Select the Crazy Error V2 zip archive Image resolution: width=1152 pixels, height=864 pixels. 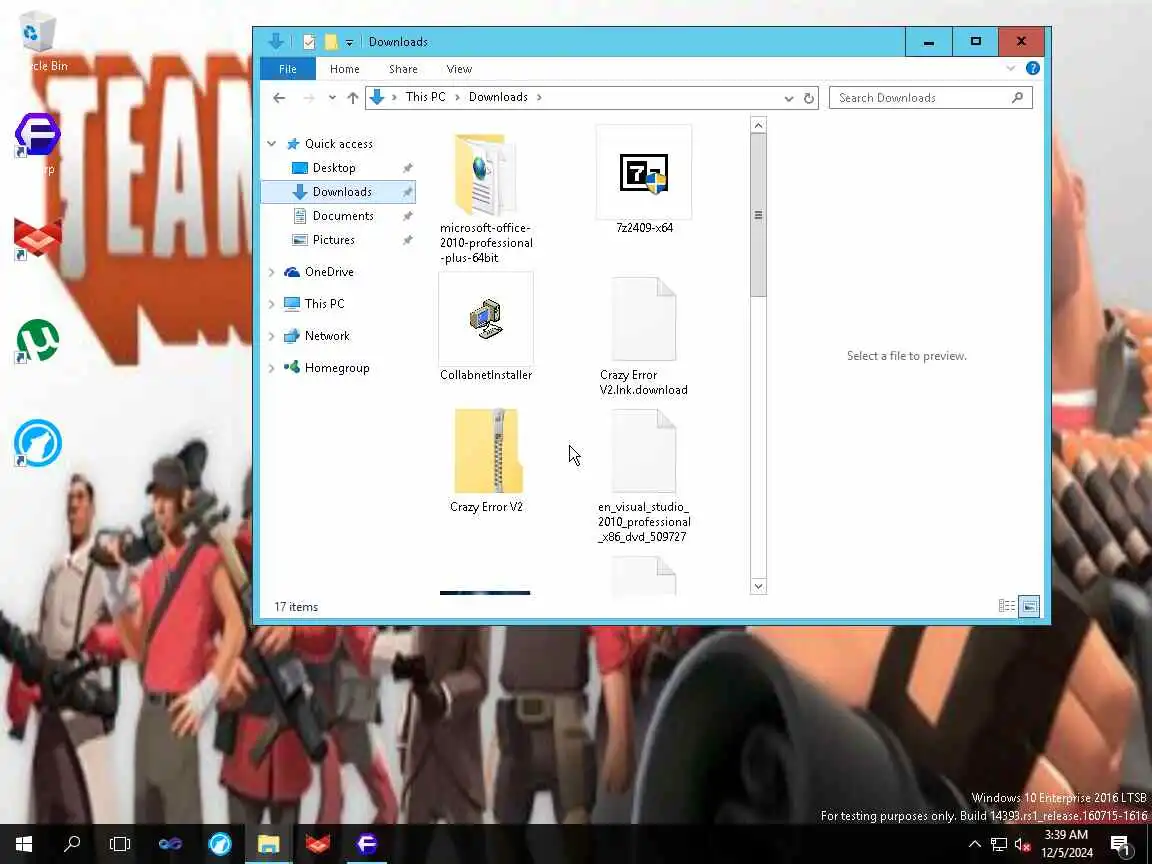[486, 461]
